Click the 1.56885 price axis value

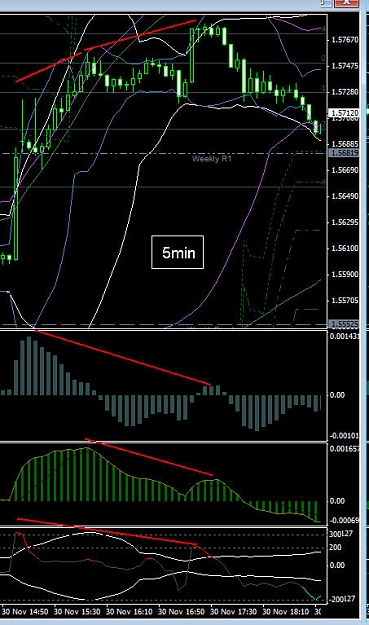pyautogui.click(x=345, y=144)
